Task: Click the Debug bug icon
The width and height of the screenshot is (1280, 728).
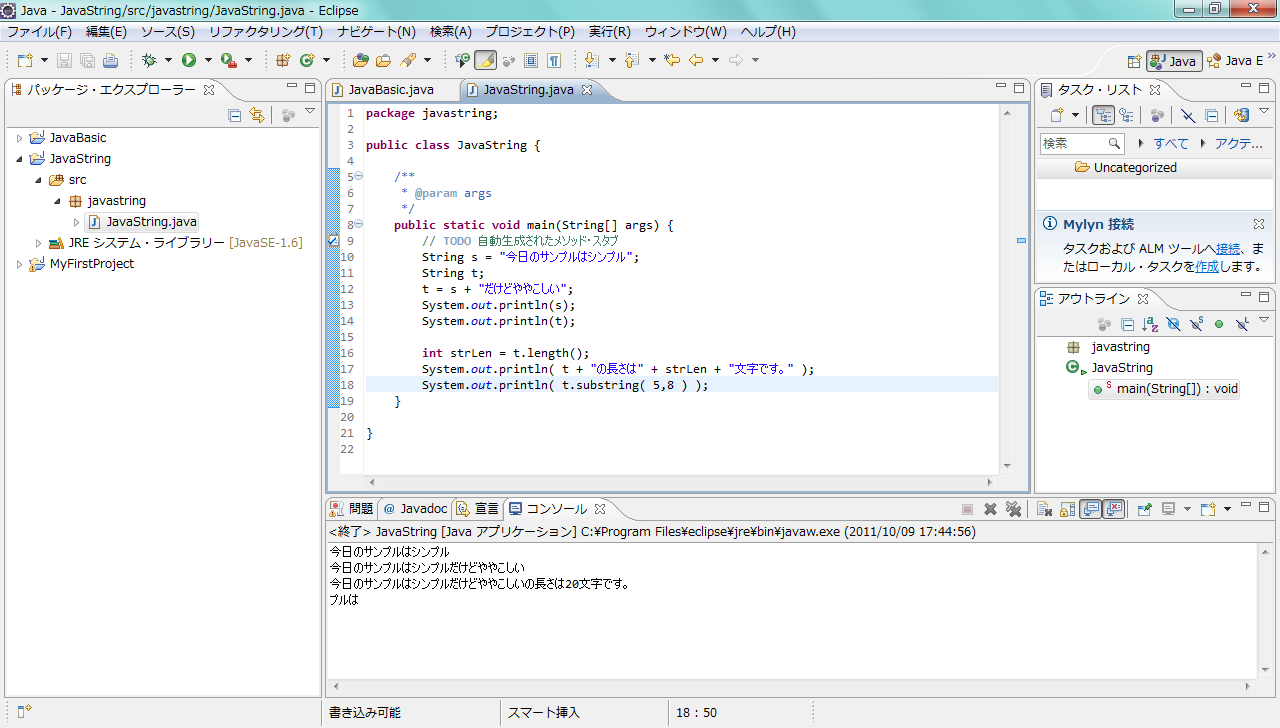Action: coord(149,60)
